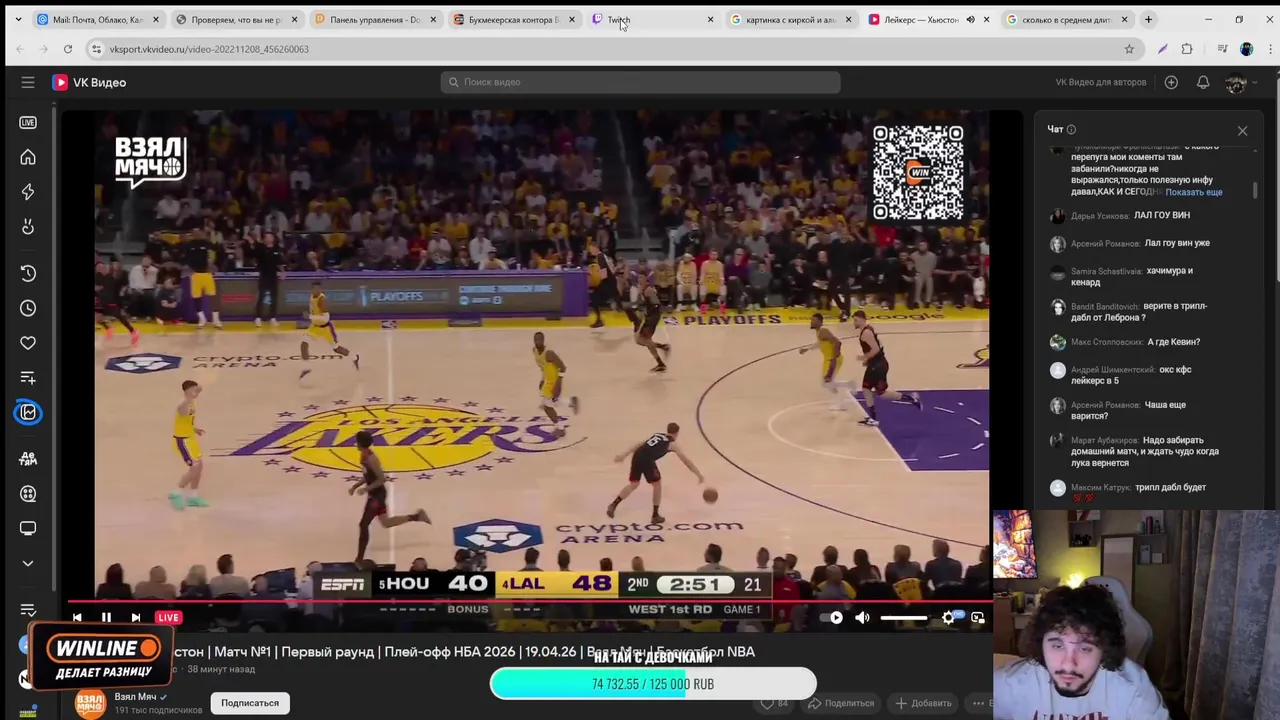The image size is (1280, 720).
Task: Skip to previous video in player
Action: pyautogui.click(x=77, y=617)
